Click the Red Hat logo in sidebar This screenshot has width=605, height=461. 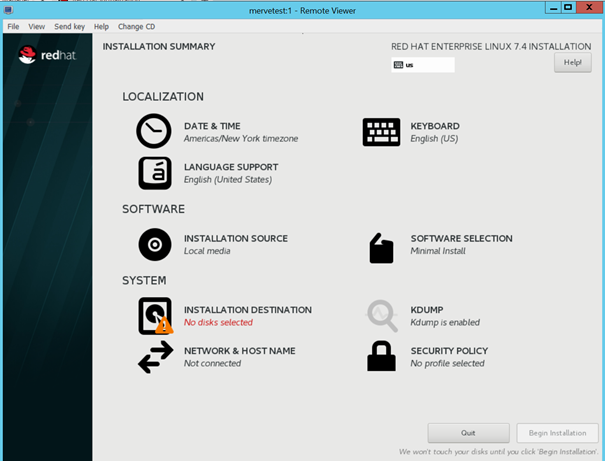pos(47,55)
